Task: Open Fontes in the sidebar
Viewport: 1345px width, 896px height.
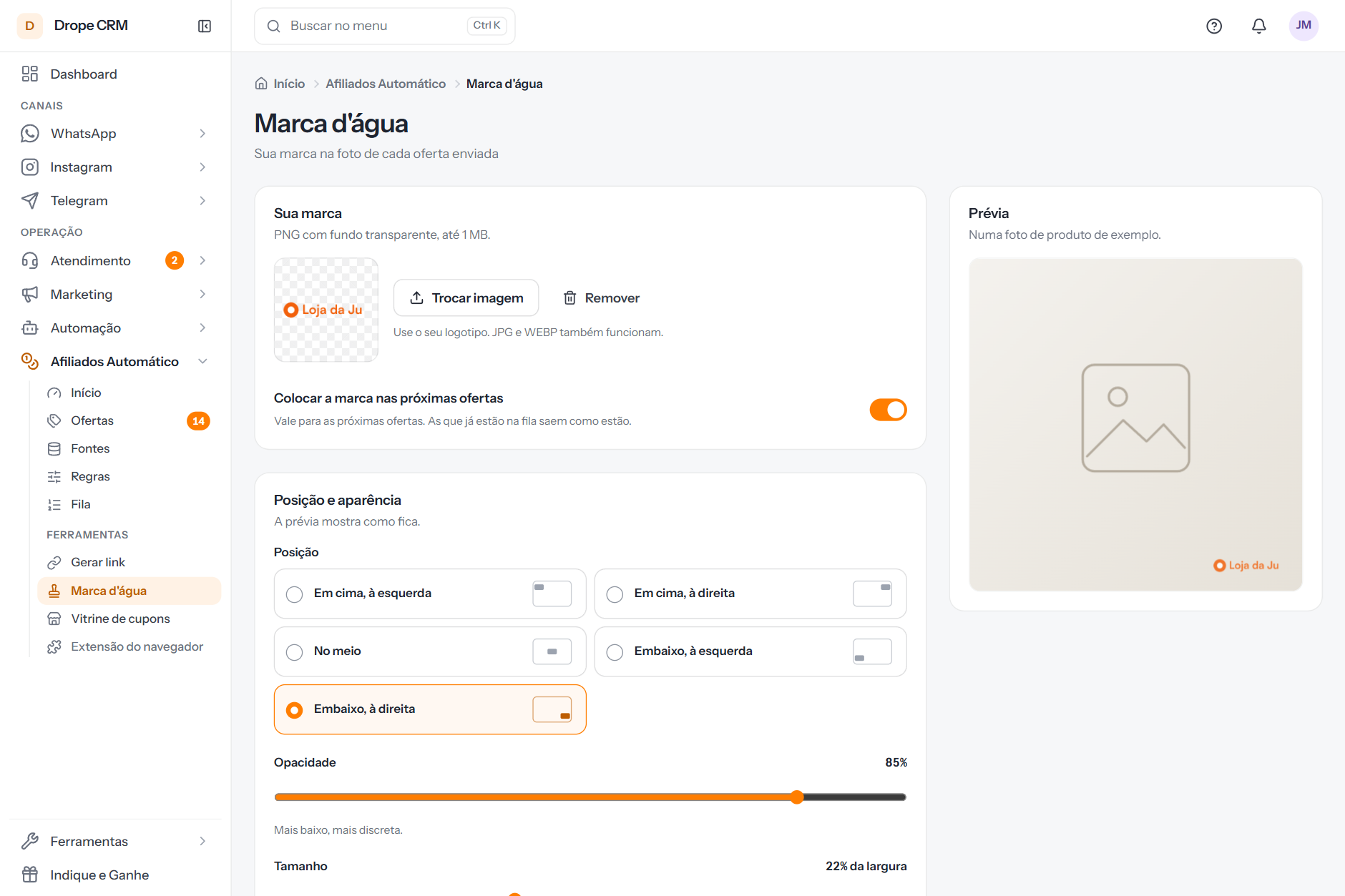Action: coord(129,448)
